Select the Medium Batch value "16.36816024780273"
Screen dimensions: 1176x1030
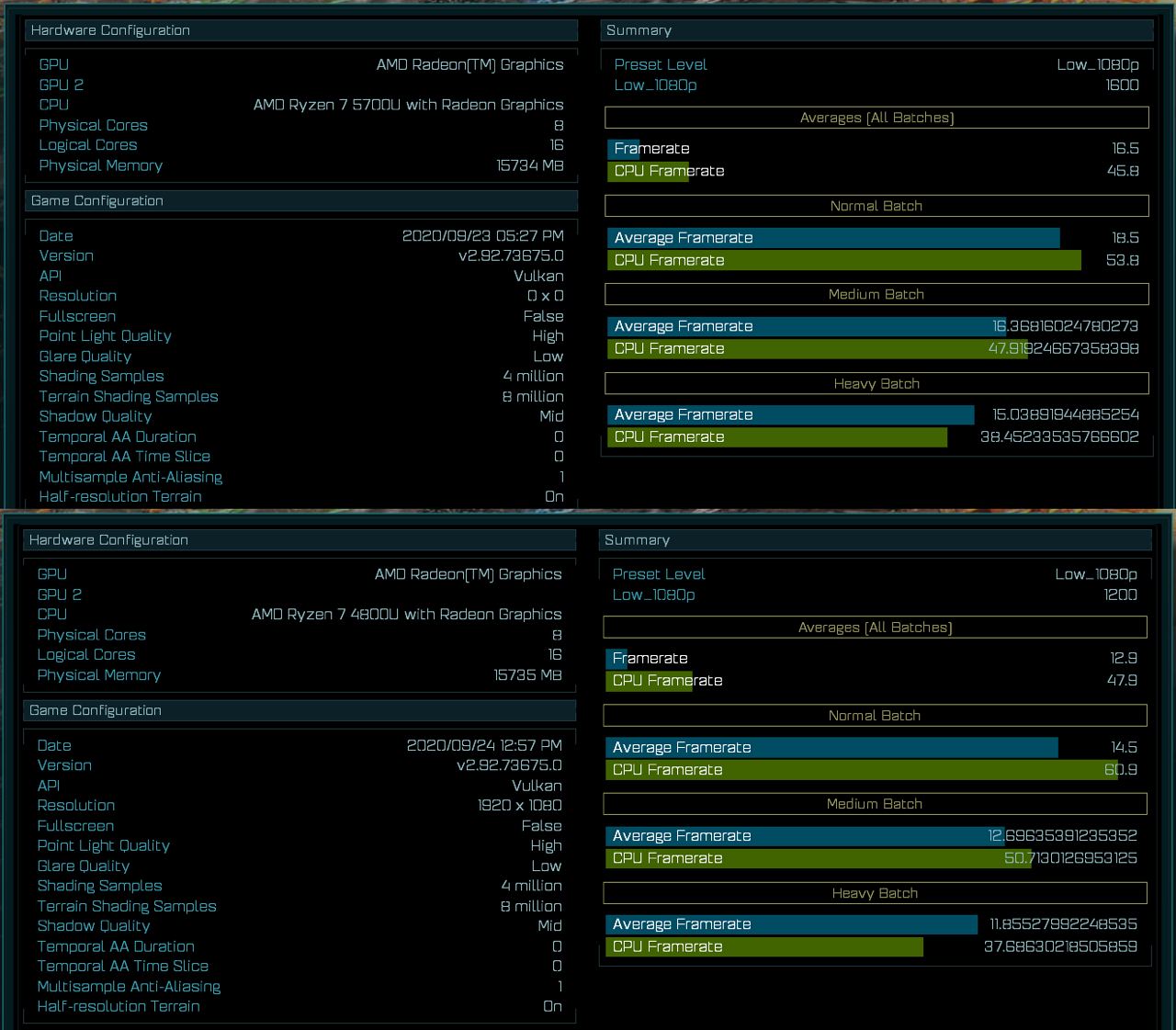1066,326
